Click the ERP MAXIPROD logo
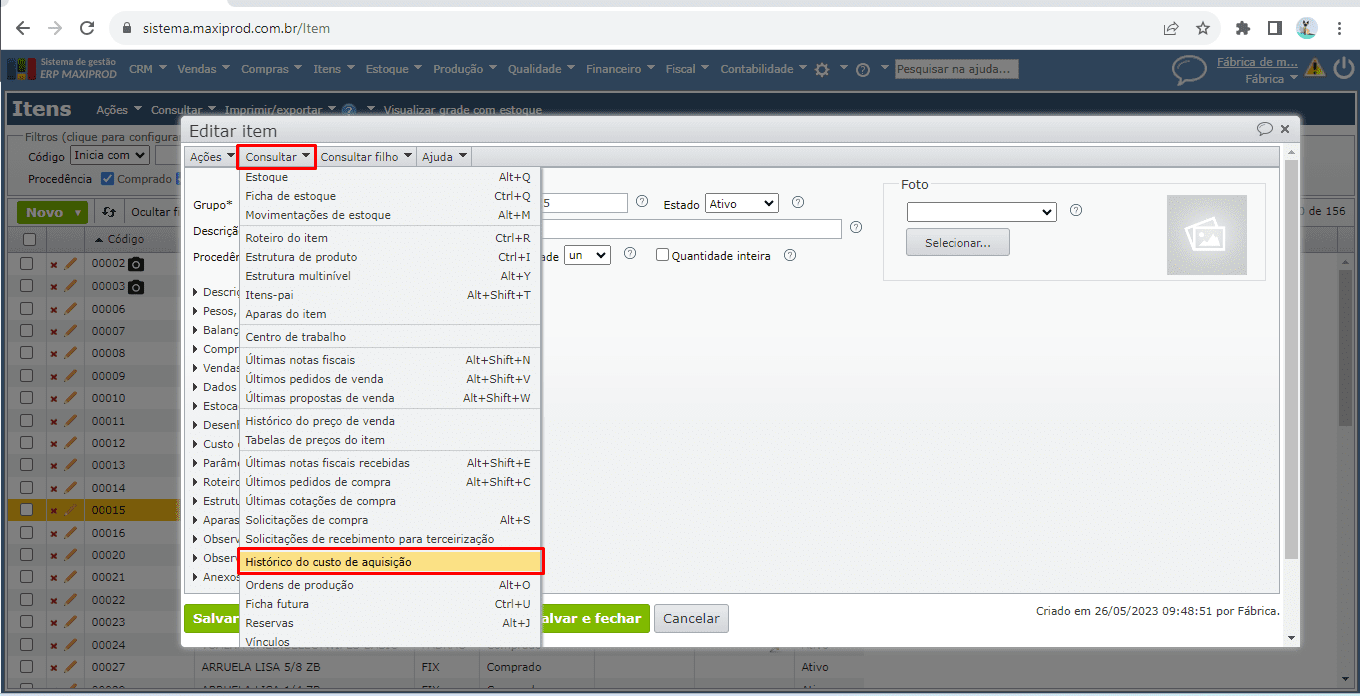This screenshot has height=696, width=1360. (x=61, y=69)
